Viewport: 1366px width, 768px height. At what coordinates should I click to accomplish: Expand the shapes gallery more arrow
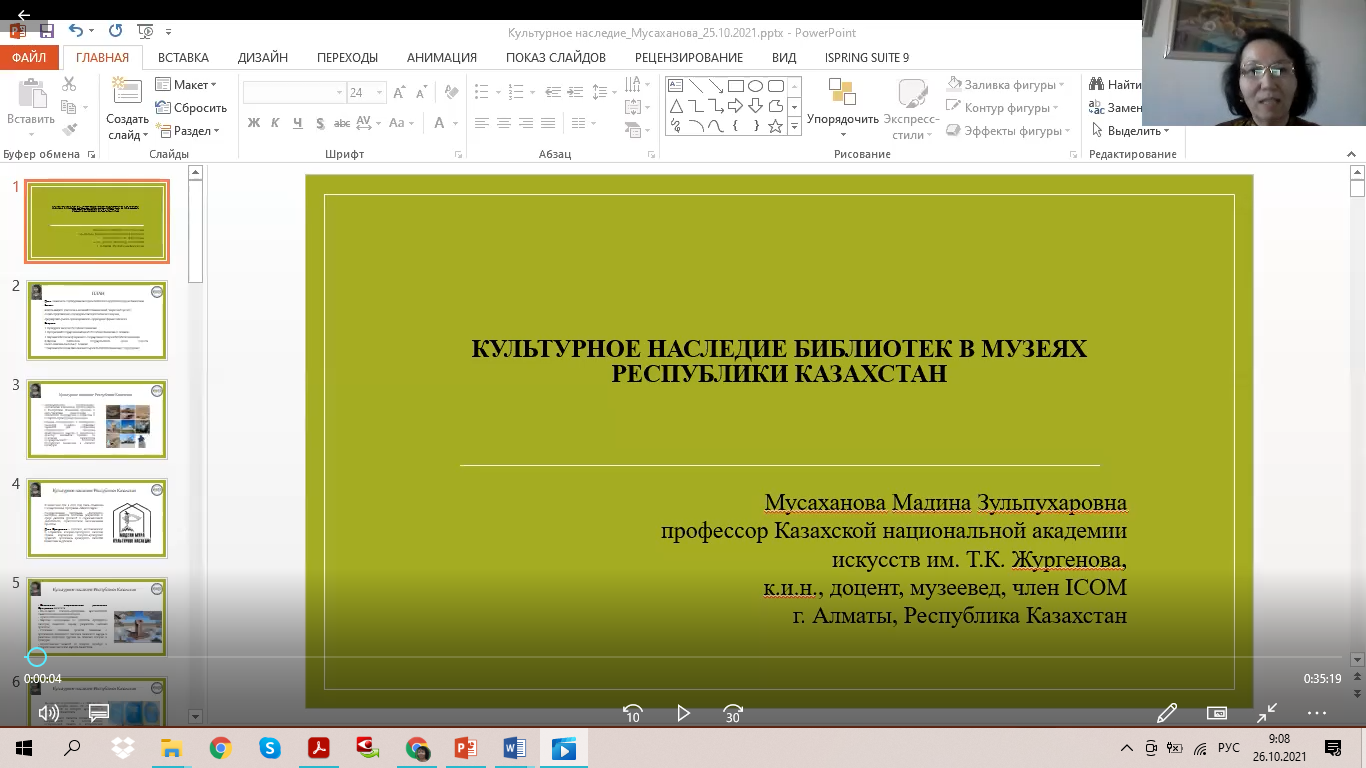tap(794, 126)
